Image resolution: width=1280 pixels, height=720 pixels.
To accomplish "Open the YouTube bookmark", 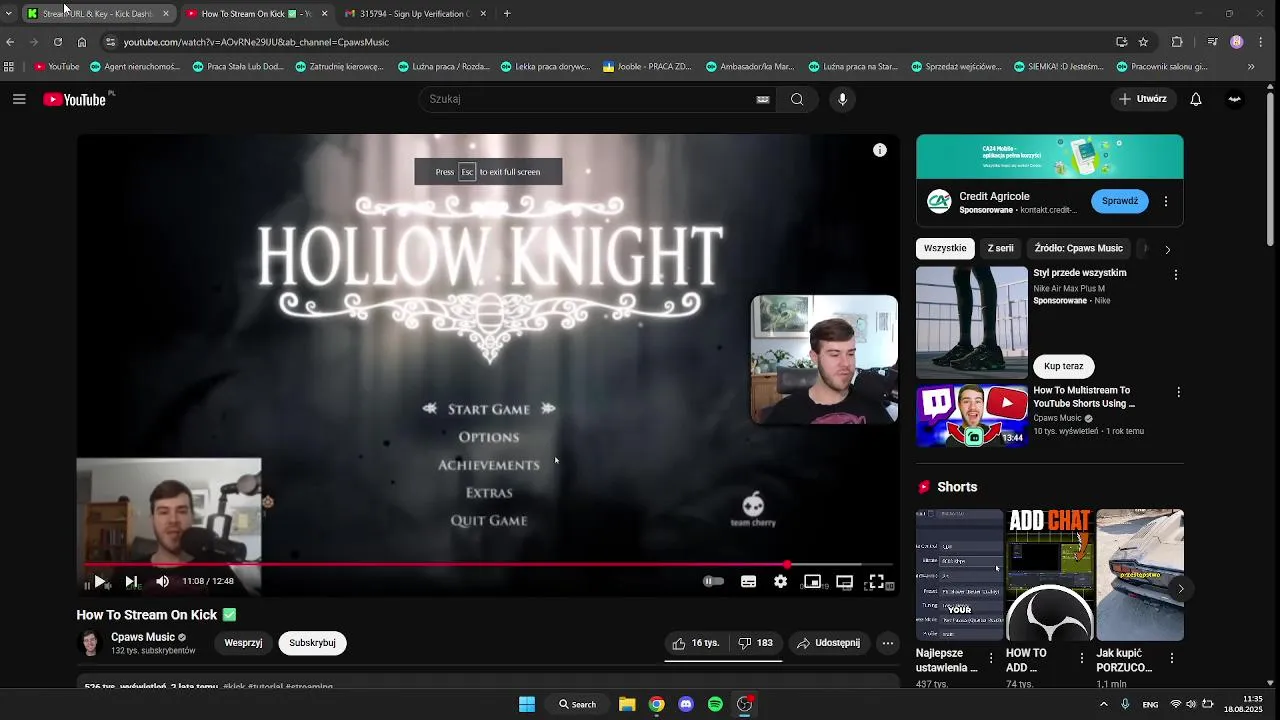I will click(x=57, y=67).
